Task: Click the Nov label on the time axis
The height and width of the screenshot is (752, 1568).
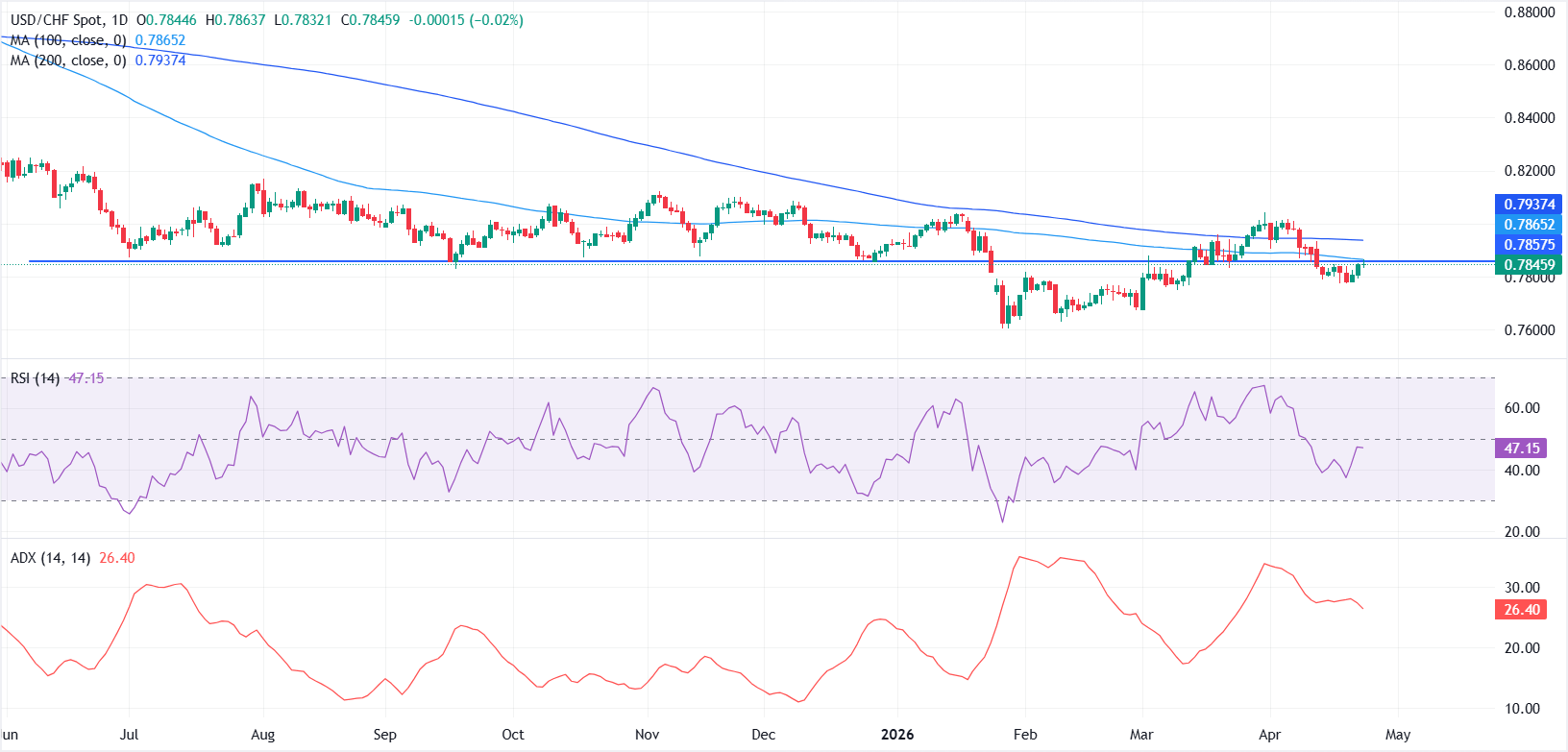Action: click(647, 735)
